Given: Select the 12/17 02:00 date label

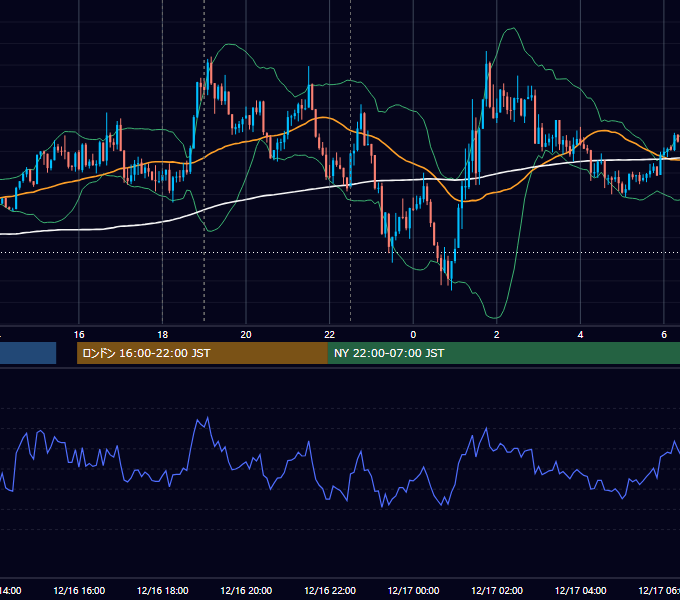Looking at the screenshot, I should tap(497, 591).
